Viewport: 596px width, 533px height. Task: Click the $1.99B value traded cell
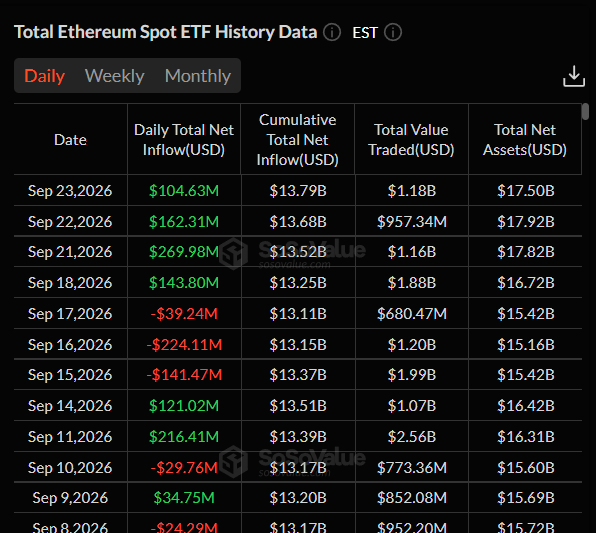coord(412,375)
